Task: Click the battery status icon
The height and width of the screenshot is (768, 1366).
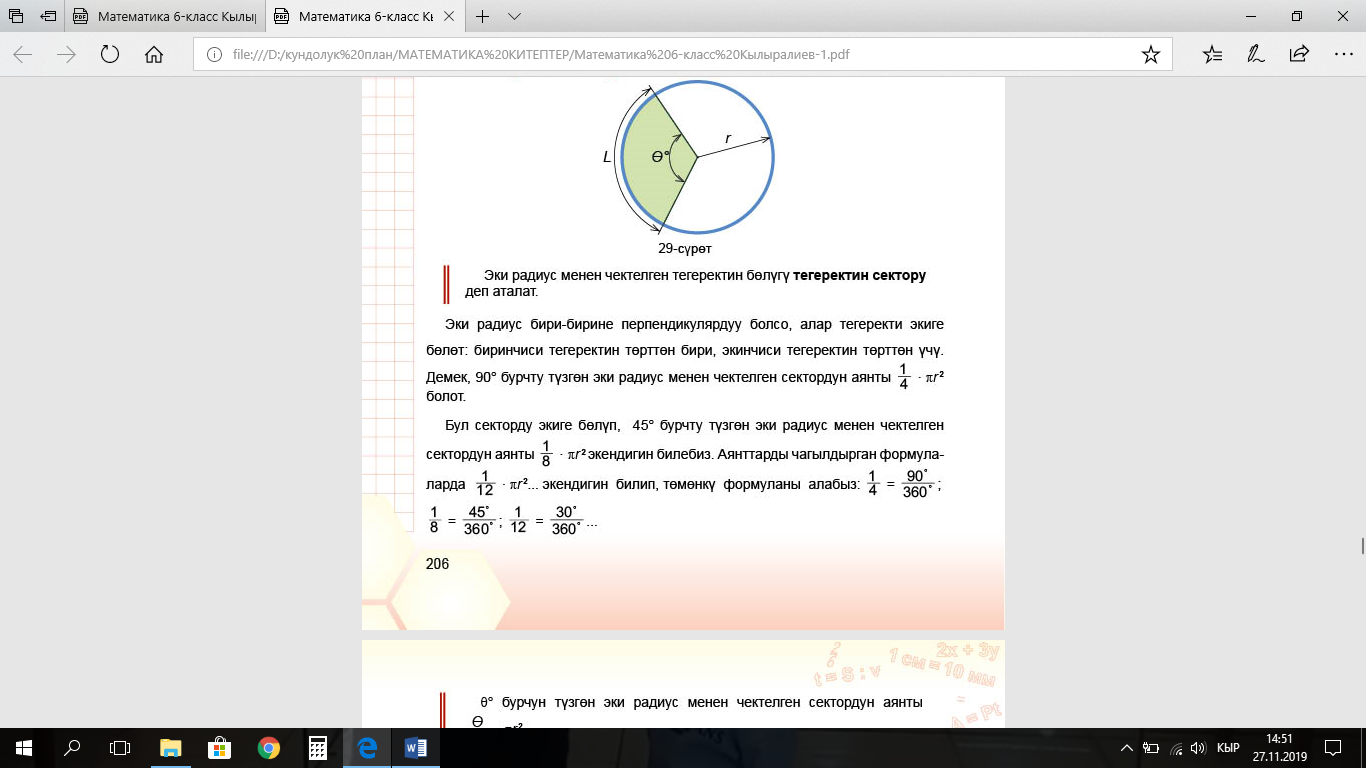Action: click(1151, 747)
